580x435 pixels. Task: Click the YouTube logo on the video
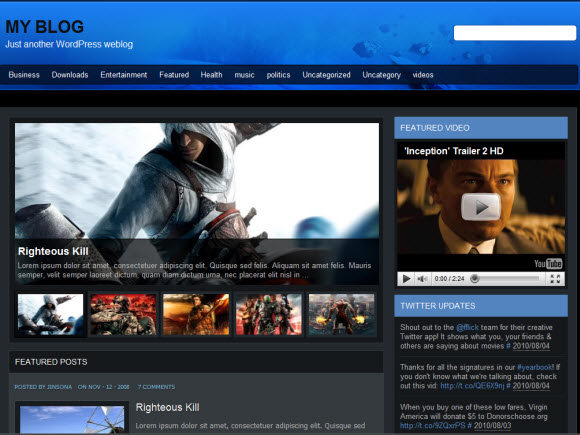tap(548, 263)
